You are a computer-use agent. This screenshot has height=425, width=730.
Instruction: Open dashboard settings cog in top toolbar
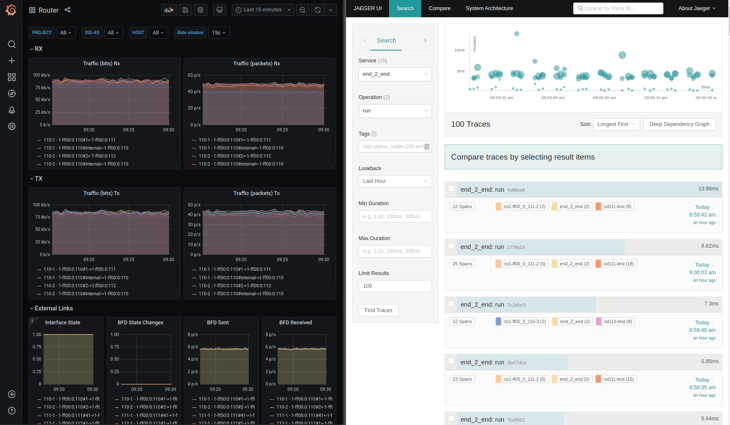pyautogui.click(x=201, y=10)
